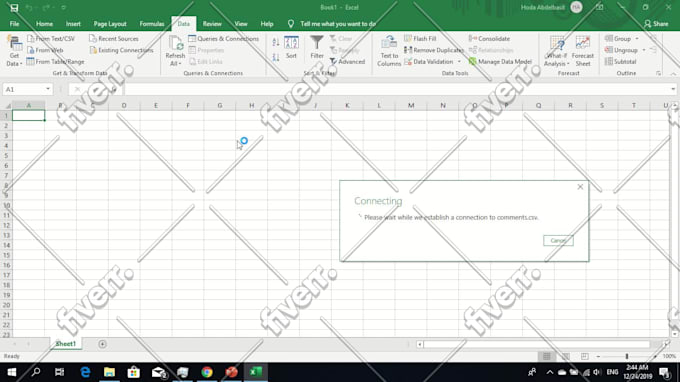The height and width of the screenshot is (382, 680).
Task: Sort ascending with the A to Z icon
Action: [x=276, y=42]
